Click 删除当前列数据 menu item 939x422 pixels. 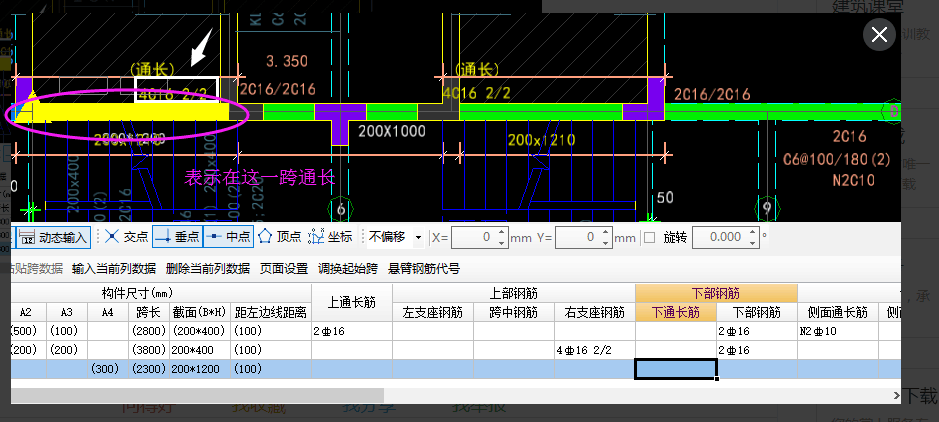[x=208, y=269]
